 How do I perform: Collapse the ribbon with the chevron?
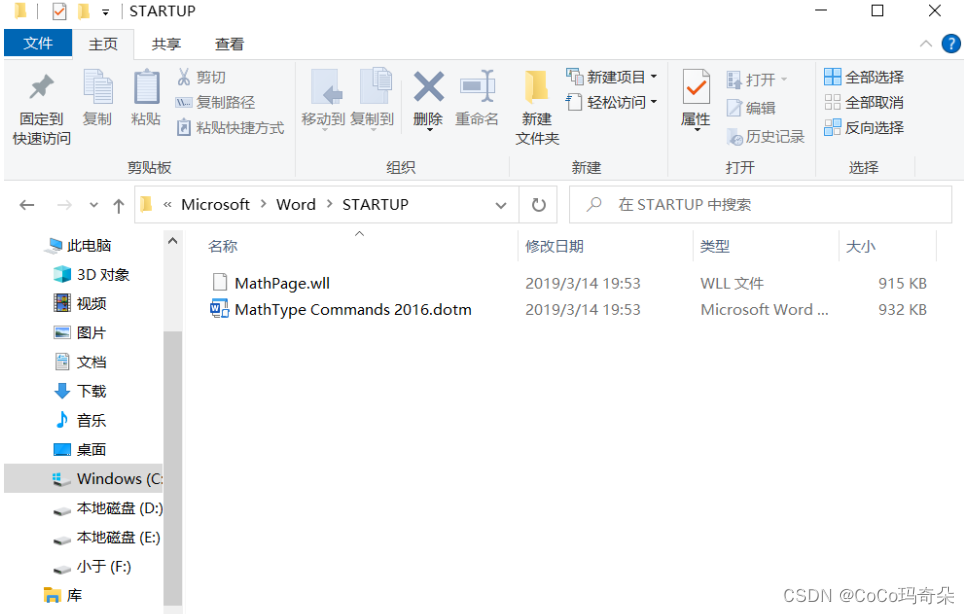click(925, 44)
